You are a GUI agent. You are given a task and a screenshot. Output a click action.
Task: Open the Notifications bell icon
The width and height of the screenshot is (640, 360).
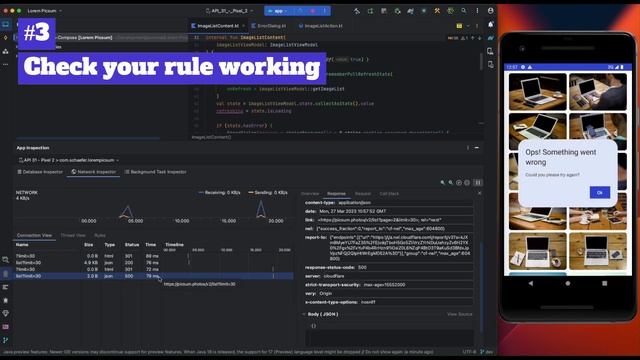click(x=491, y=24)
